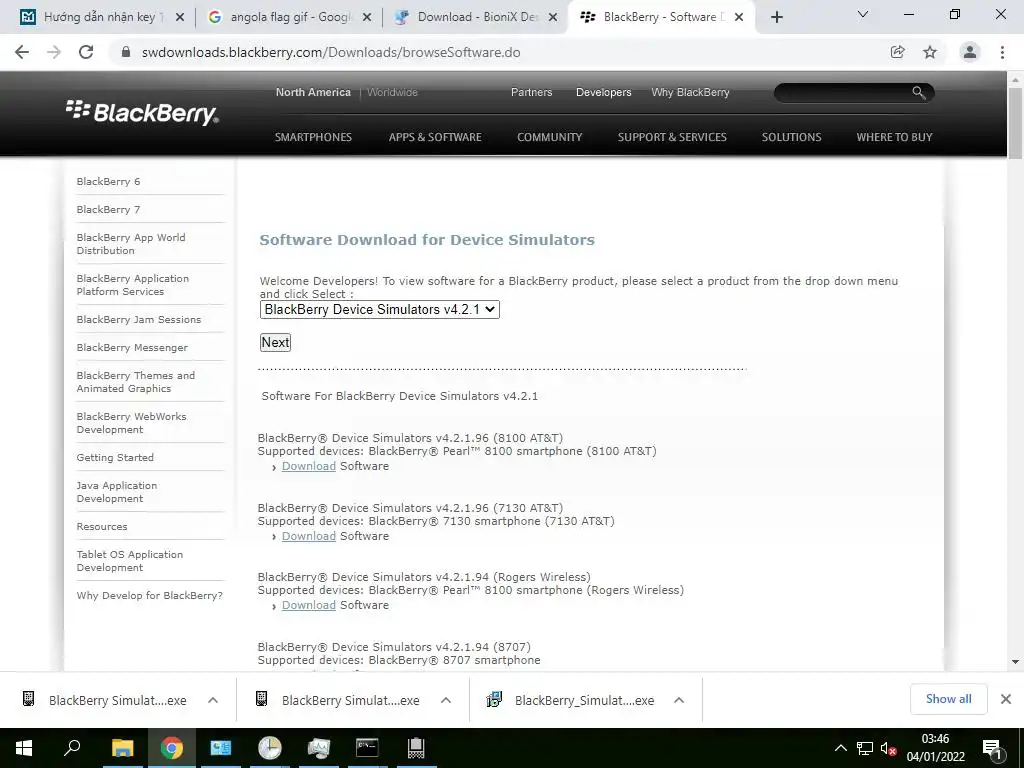The height and width of the screenshot is (768, 1024).
Task: Expand options for first downloaded exe
Action: (x=213, y=700)
